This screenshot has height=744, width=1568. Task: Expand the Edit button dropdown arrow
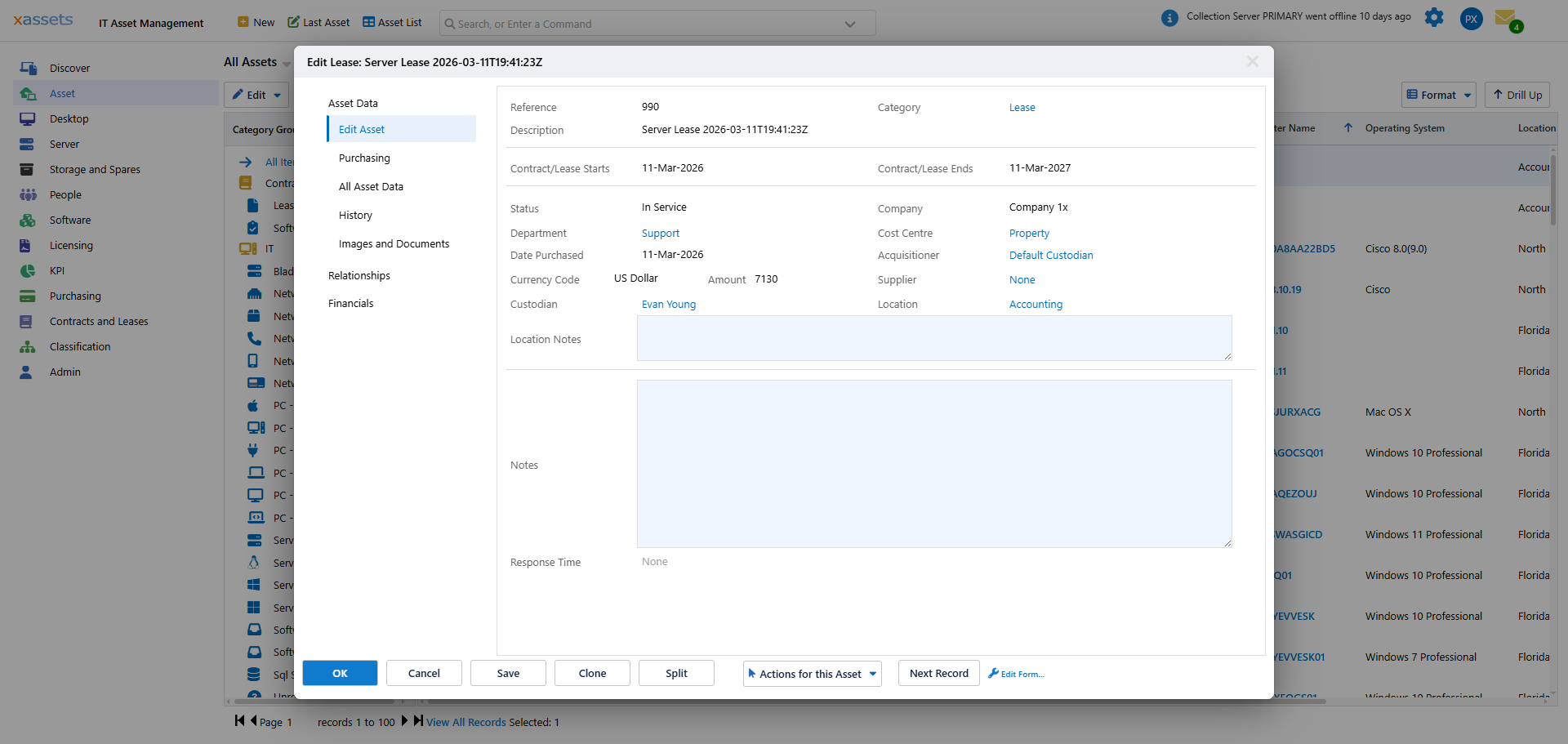(x=275, y=95)
